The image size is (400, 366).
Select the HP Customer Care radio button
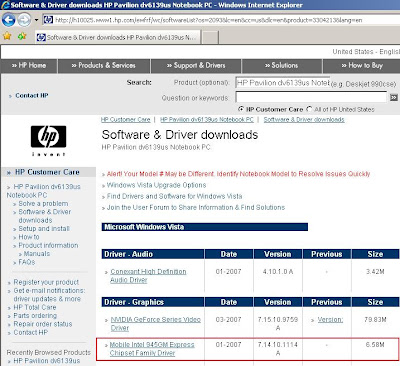(241, 109)
